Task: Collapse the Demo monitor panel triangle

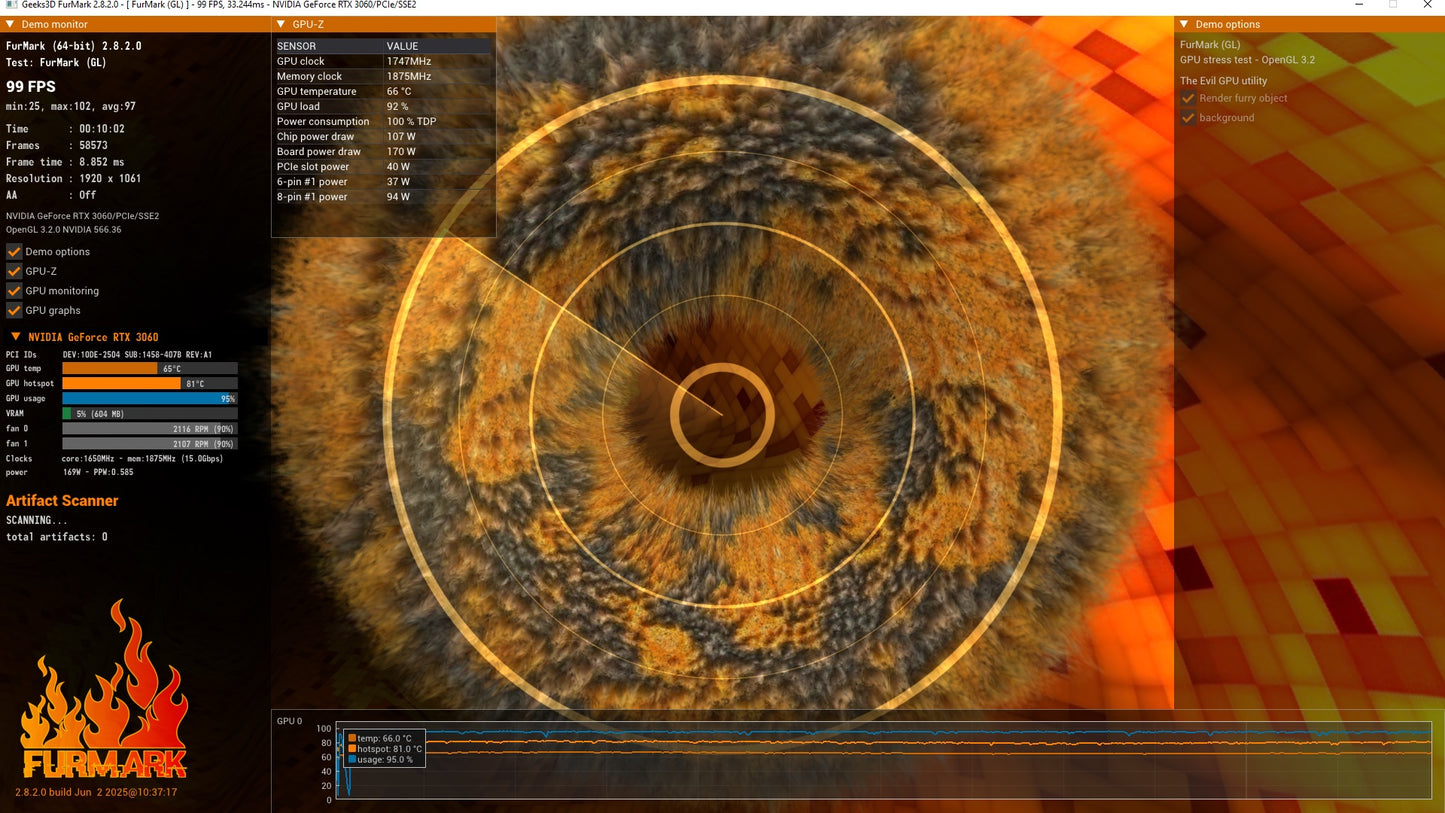Action: point(10,24)
